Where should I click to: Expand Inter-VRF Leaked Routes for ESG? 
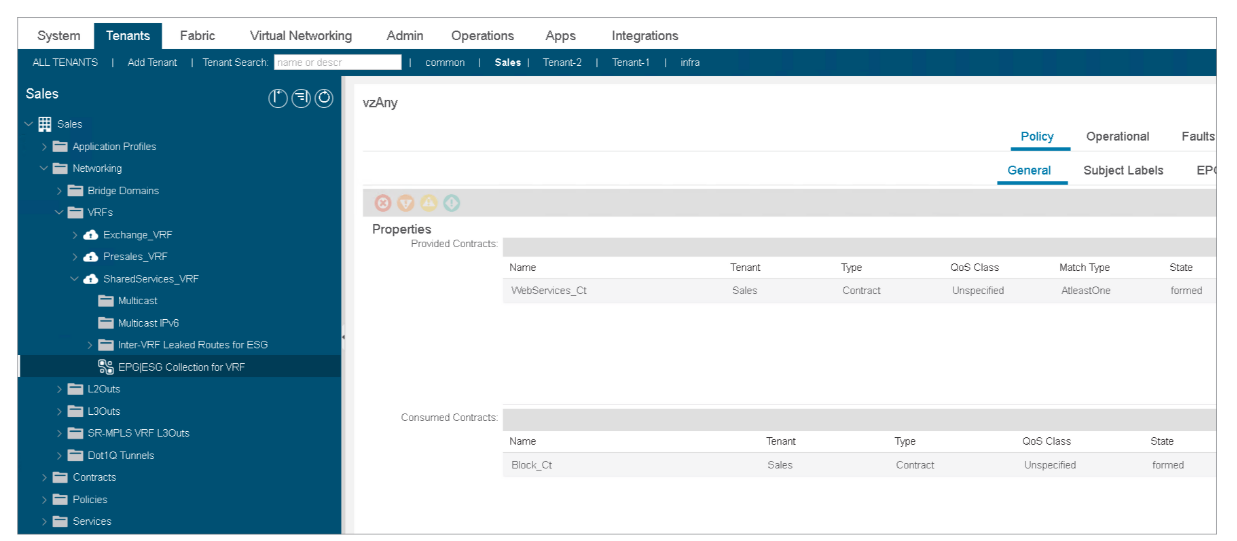coord(90,345)
